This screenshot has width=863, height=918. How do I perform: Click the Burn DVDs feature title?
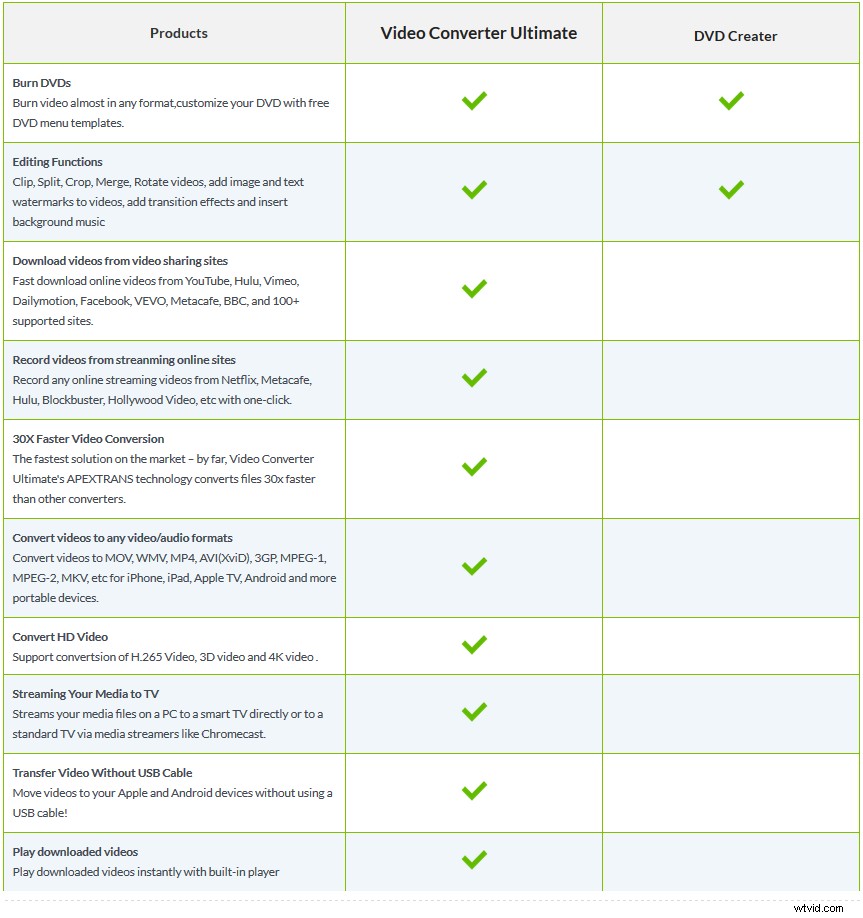(42, 83)
